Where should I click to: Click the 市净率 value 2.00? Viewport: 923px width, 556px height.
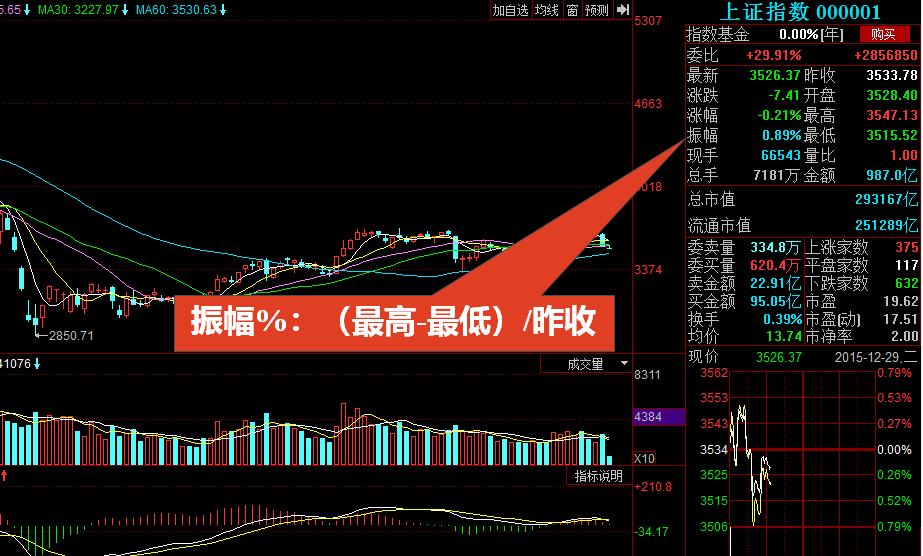point(905,337)
